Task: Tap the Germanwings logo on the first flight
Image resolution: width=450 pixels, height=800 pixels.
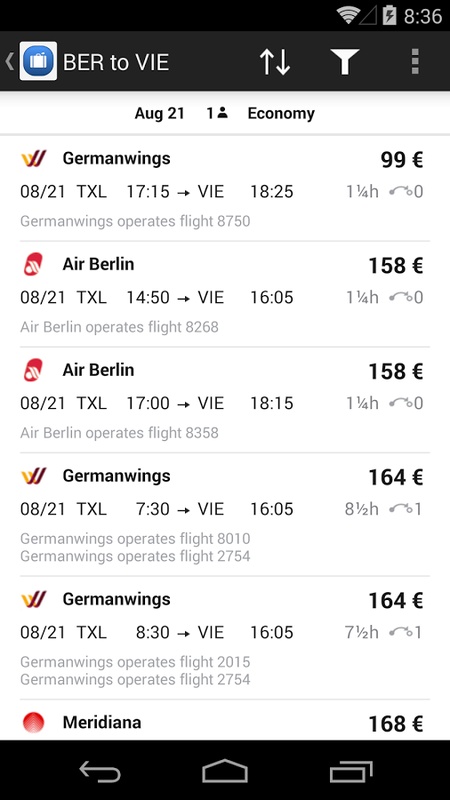Action: pos(34,158)
